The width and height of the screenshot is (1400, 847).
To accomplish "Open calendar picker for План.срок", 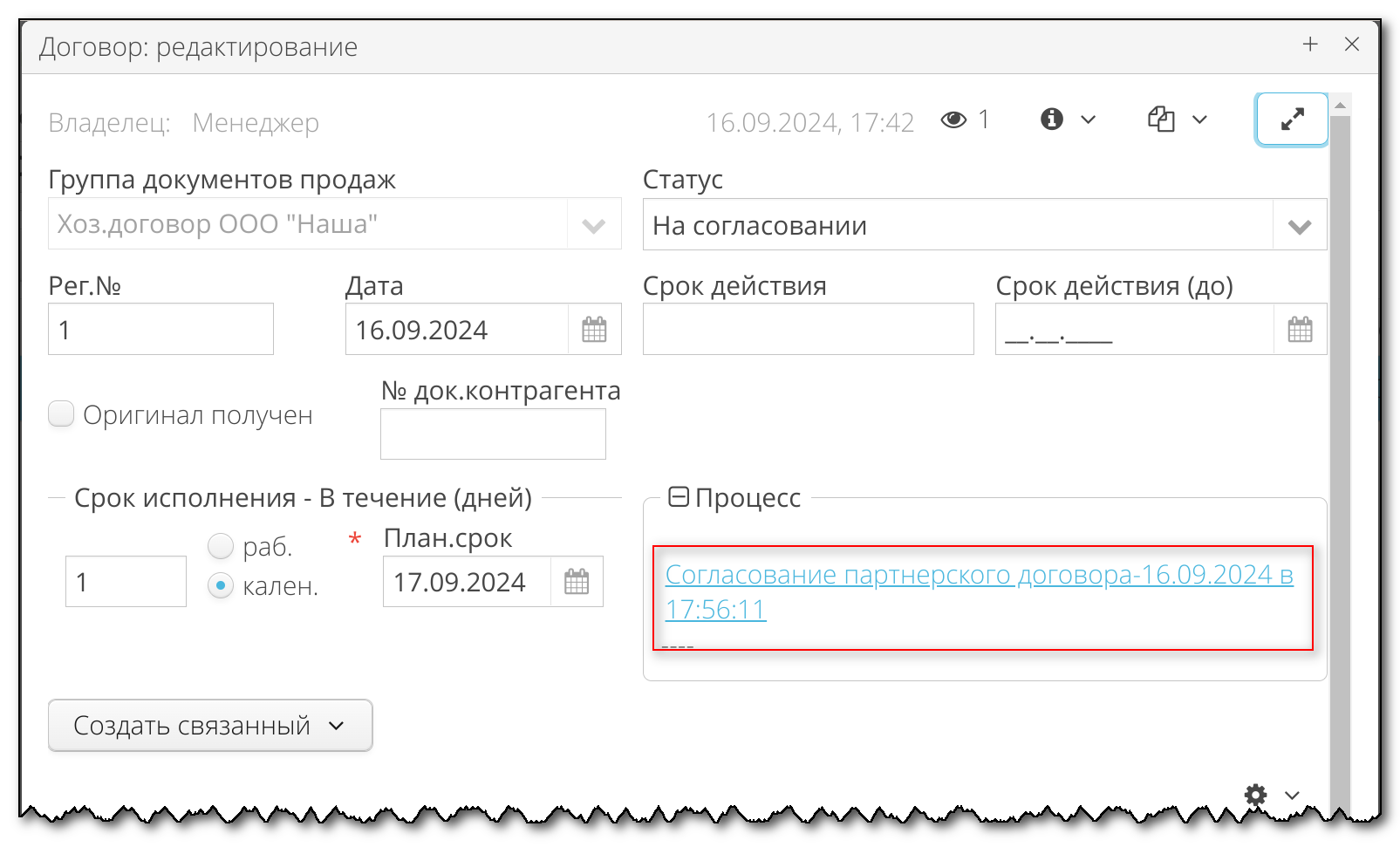I will tap(577, 582).
